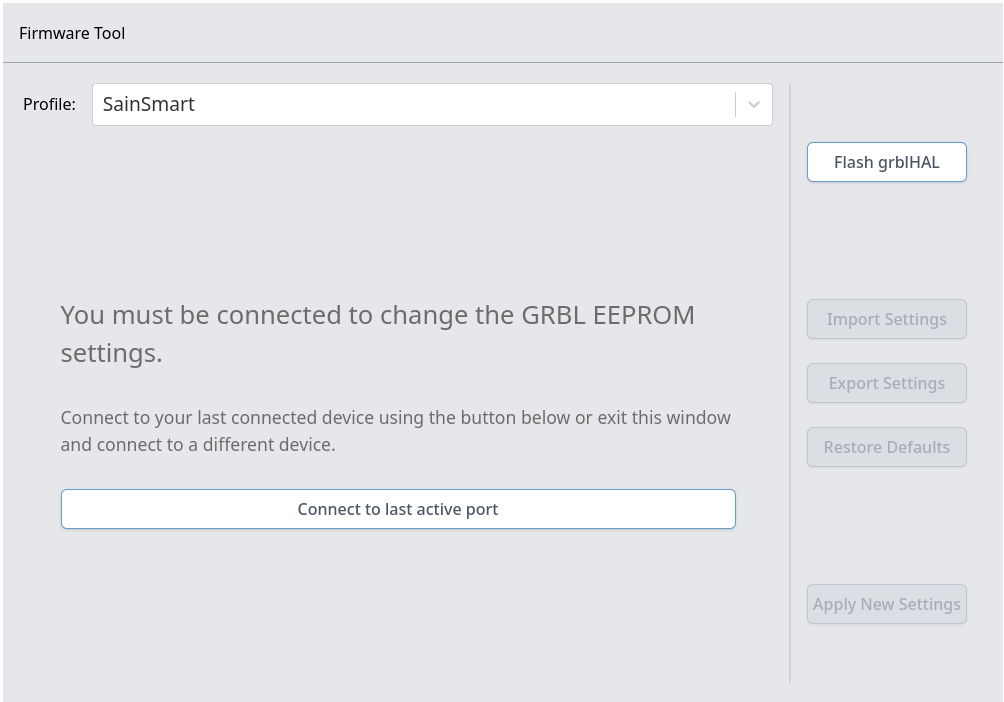Reconnect using the last active port button
This screenshot has height=702, width=1004.
(x=398, y=509)
